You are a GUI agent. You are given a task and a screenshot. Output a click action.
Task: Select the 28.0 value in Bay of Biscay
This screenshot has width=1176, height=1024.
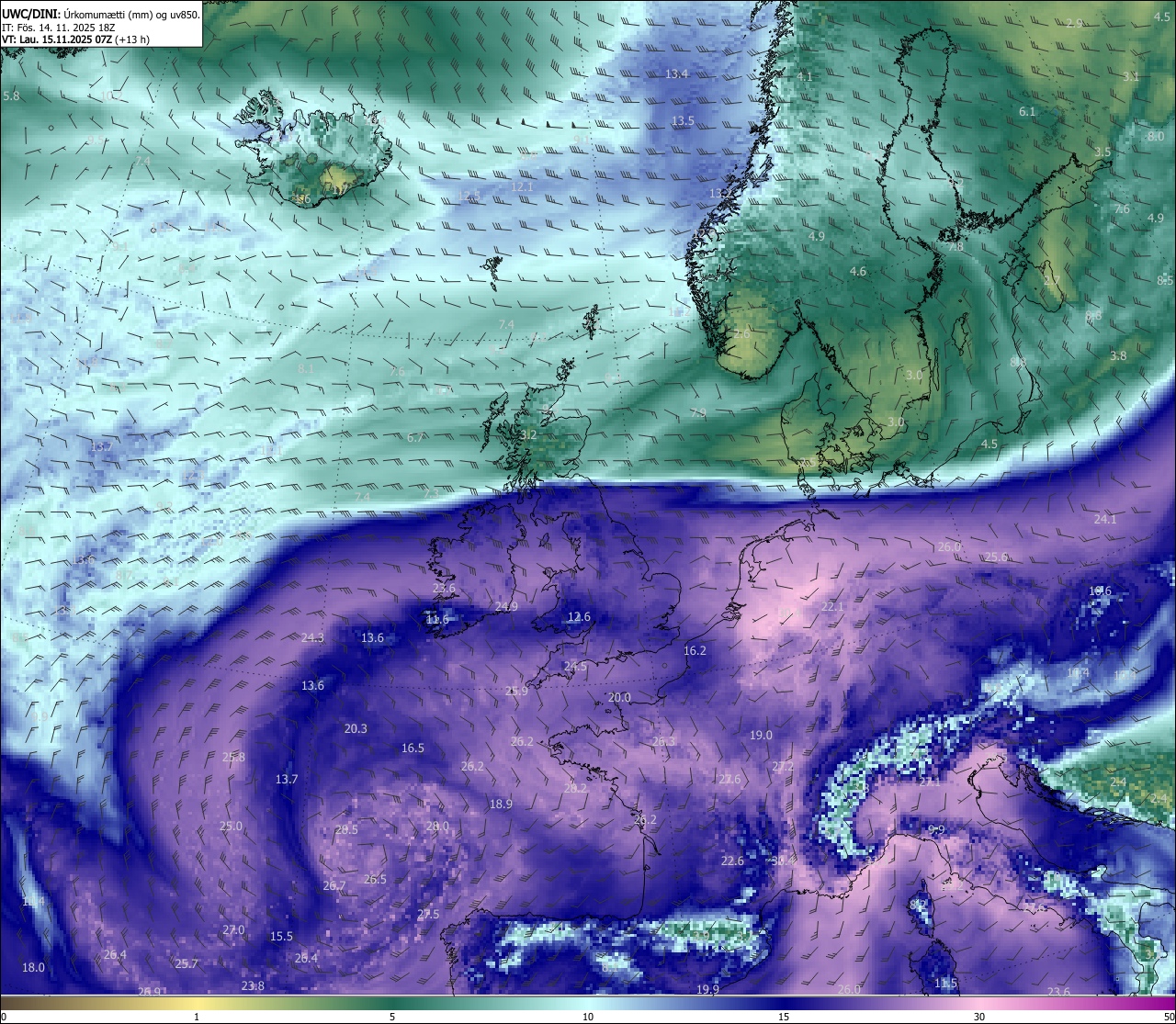pos(437,827)
